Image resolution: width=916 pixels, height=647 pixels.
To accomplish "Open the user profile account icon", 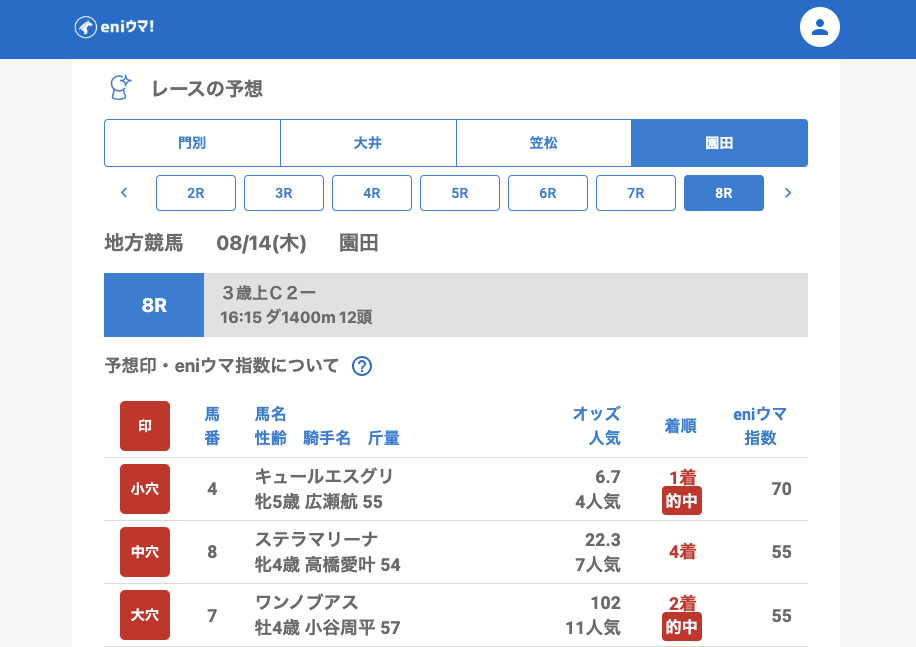I will click(819, 27).
